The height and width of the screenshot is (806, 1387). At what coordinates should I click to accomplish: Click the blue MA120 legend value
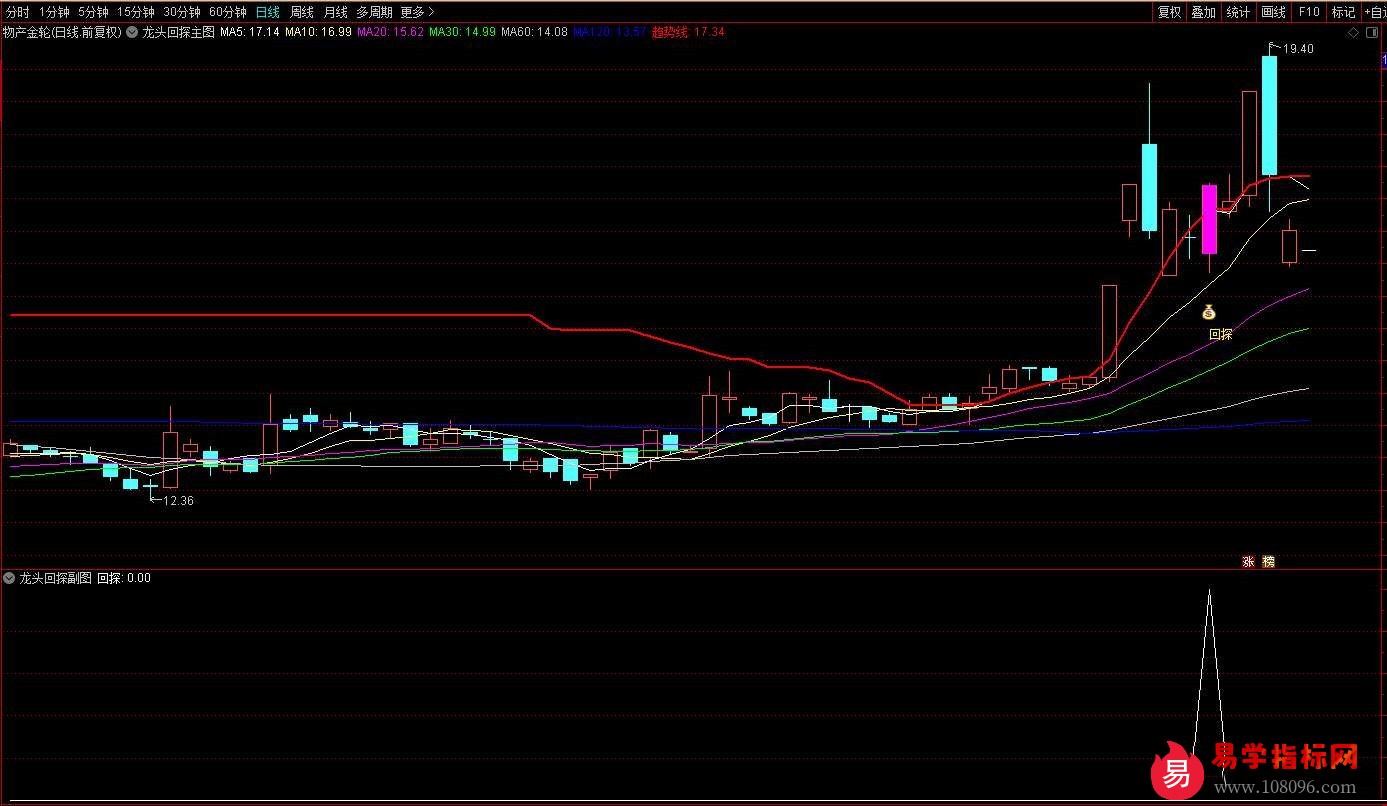point(609,32)
